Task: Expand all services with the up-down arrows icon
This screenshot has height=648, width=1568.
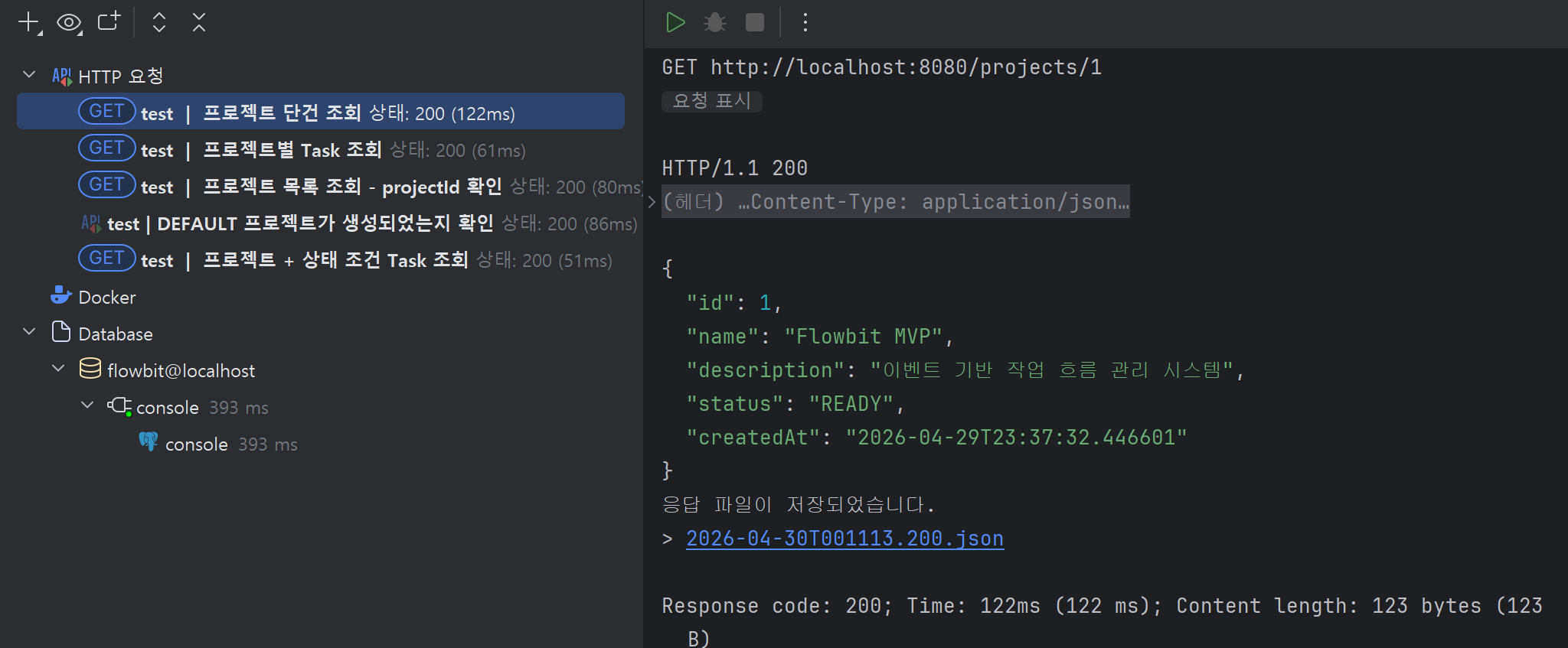Action: click(159, 22)
